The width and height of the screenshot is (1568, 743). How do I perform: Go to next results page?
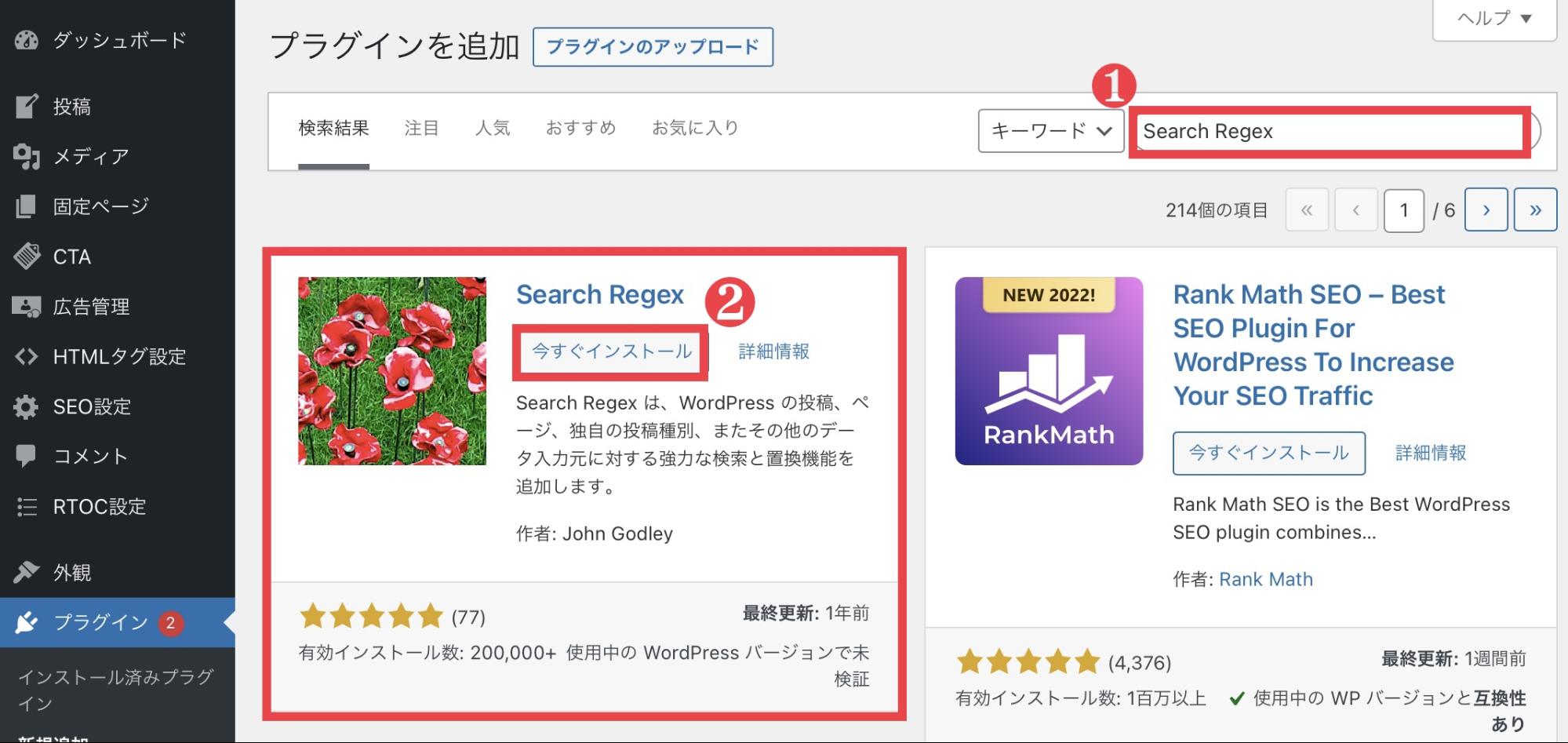point(1486,209)
